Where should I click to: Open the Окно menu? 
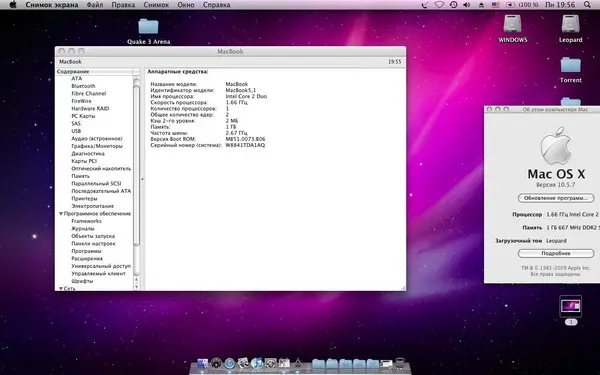click(x=186, y=5)
